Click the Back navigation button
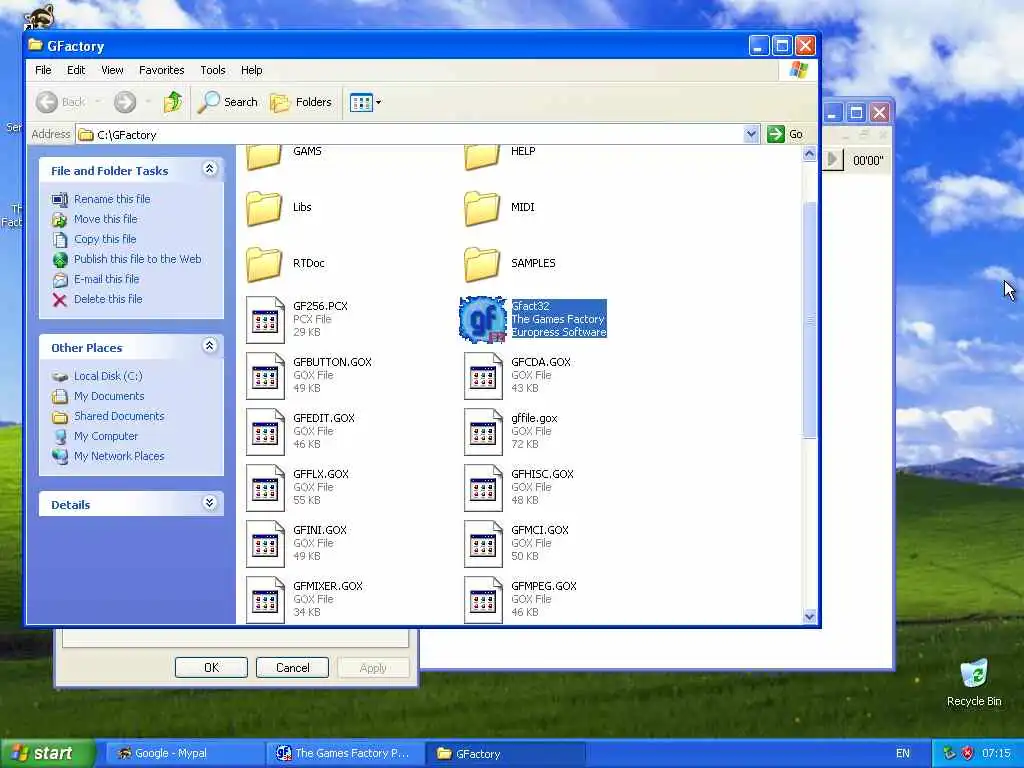 [x=61, y=102]
